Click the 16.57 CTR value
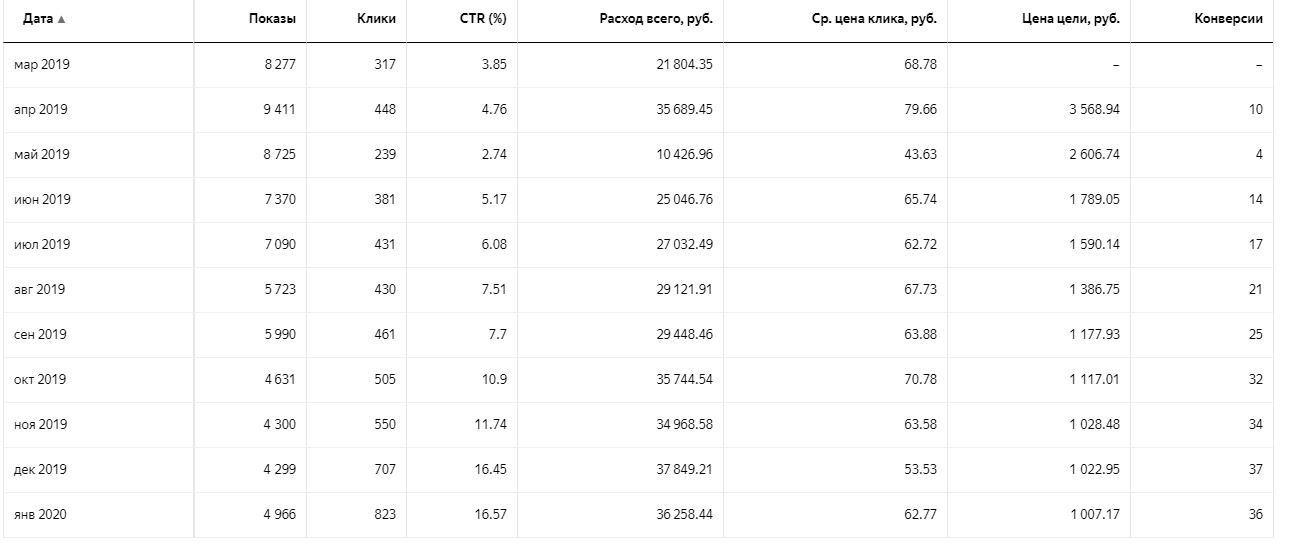The height and width of the screenshot is (546, 1297). click(490, 514)
